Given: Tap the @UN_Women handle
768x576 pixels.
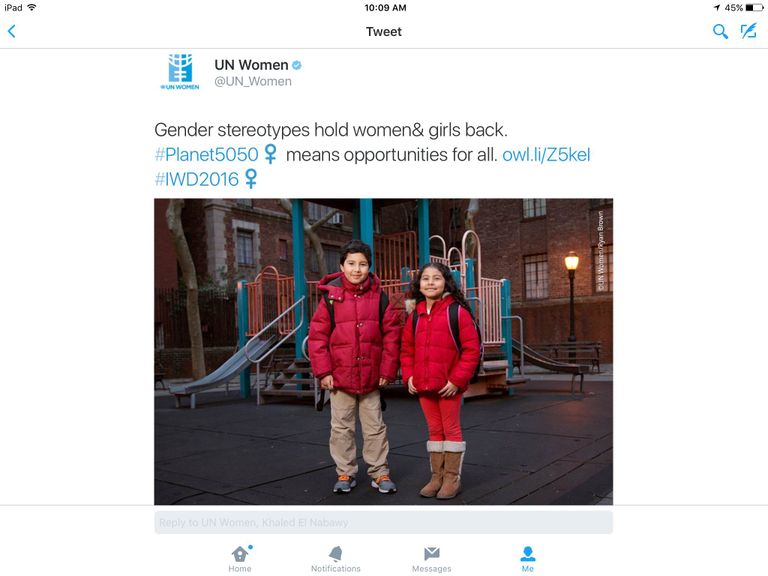Looking at the screenshot, I should coord(253,82).
